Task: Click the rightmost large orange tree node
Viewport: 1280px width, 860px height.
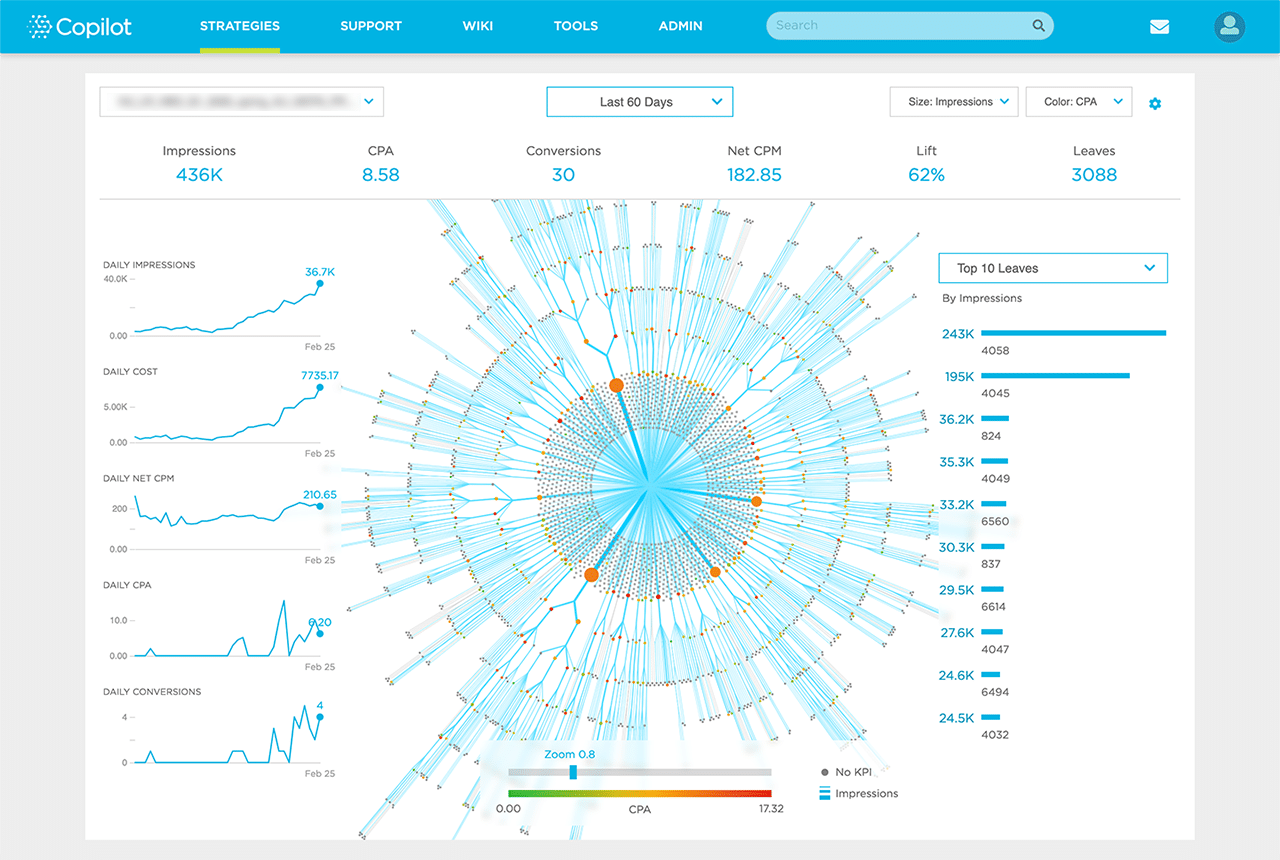Action: (x=757, y=501)
